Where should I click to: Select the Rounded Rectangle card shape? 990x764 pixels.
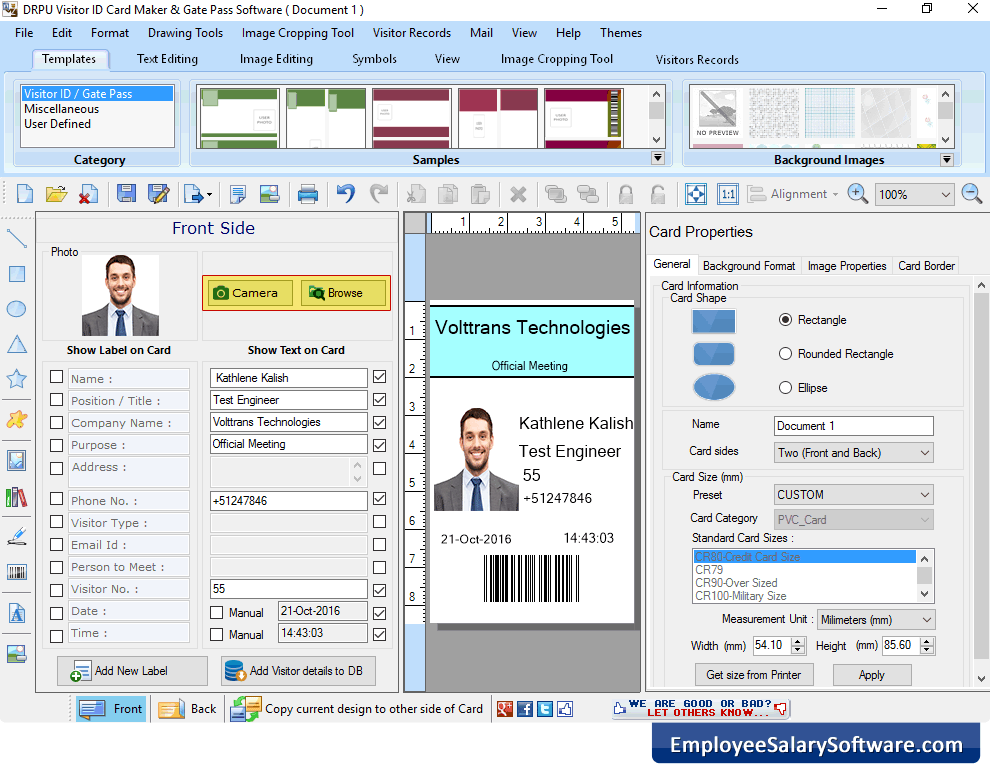coord(786,353)
